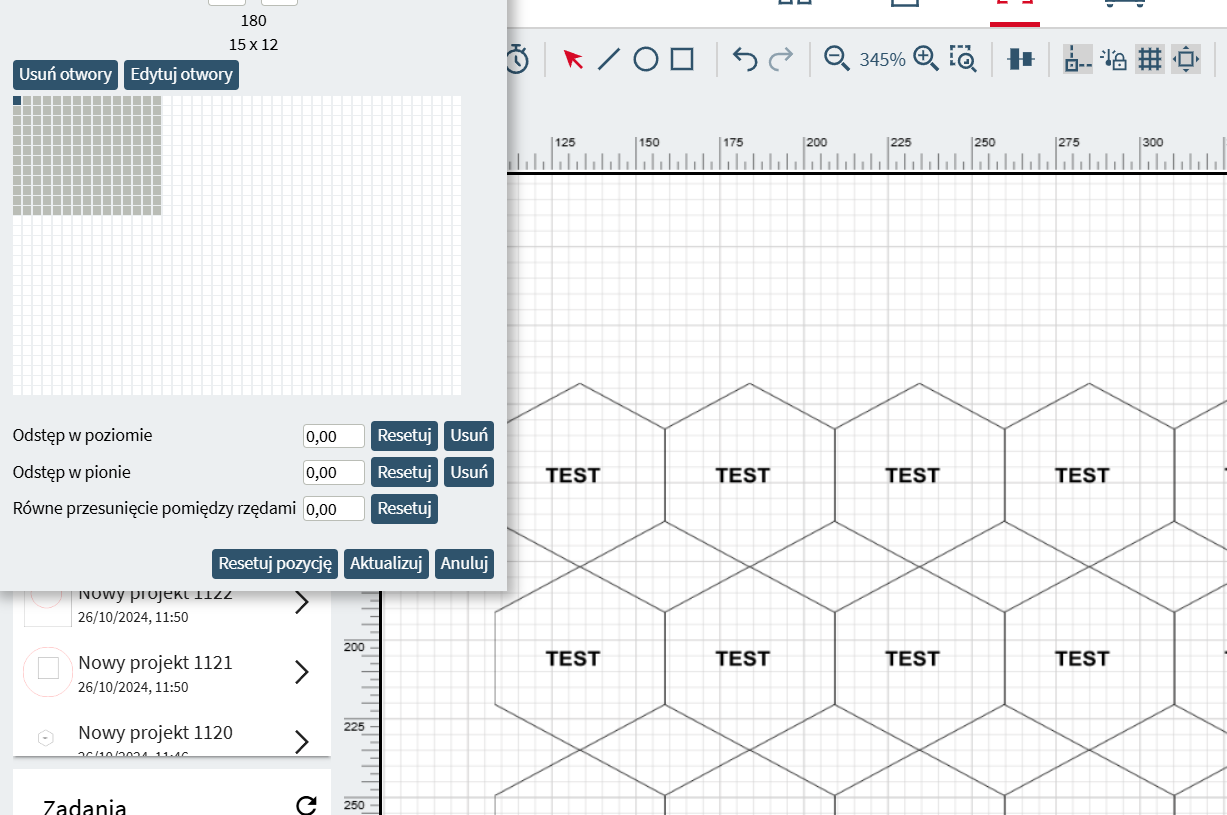Expand Nowy projekt 1122 chevron

click(302, 602)
